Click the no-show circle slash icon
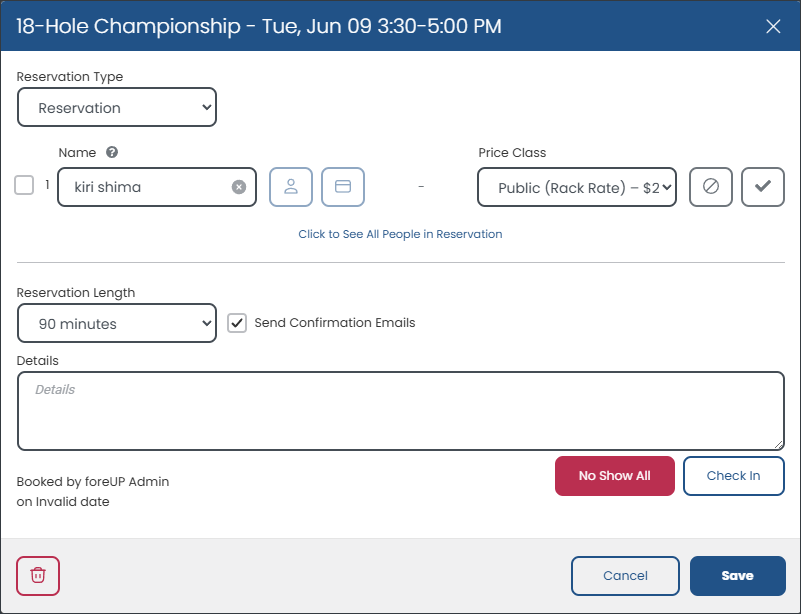 711,187
